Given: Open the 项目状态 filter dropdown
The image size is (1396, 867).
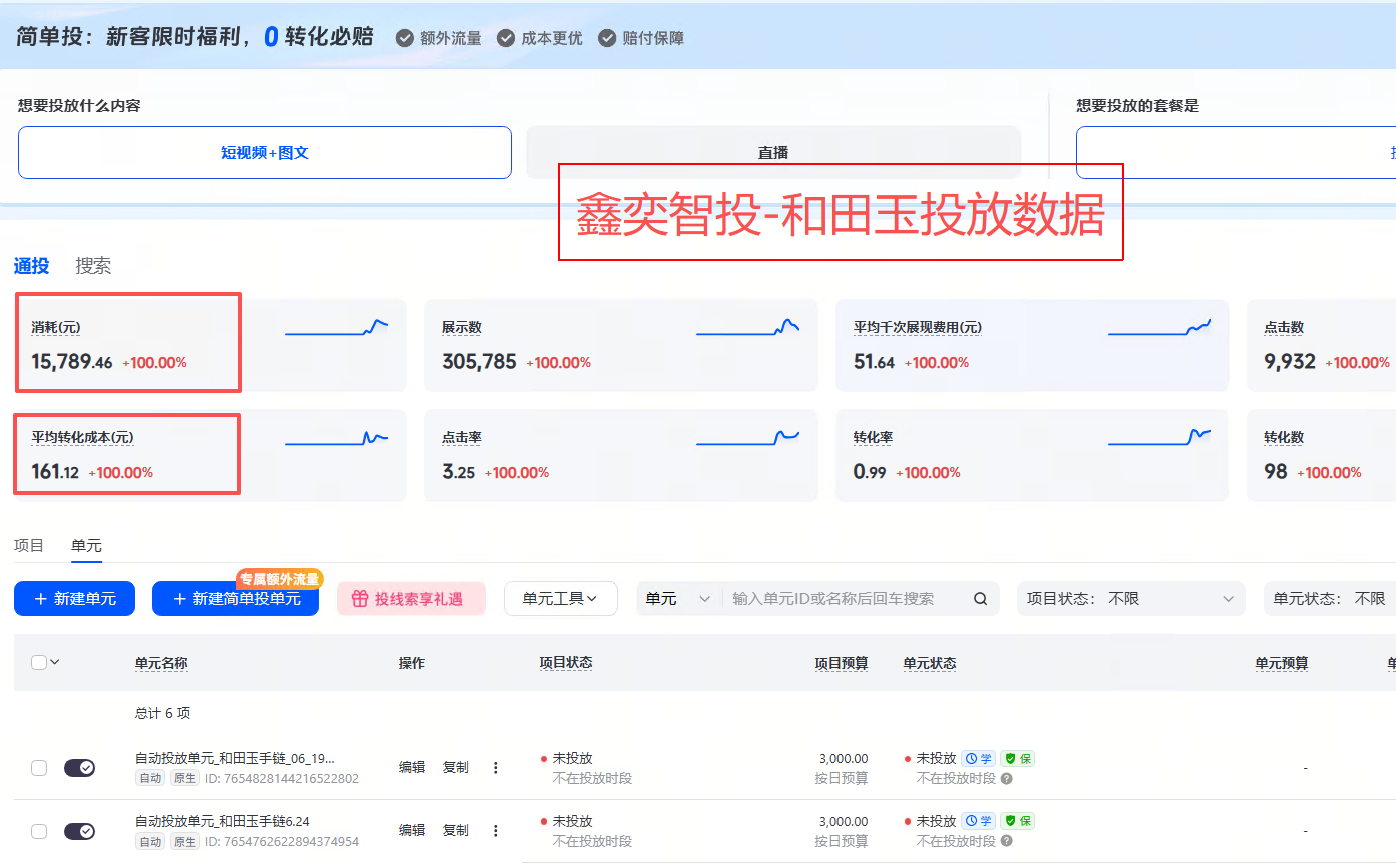Looking at the screenshot, I should click(x=1131, y=599).
